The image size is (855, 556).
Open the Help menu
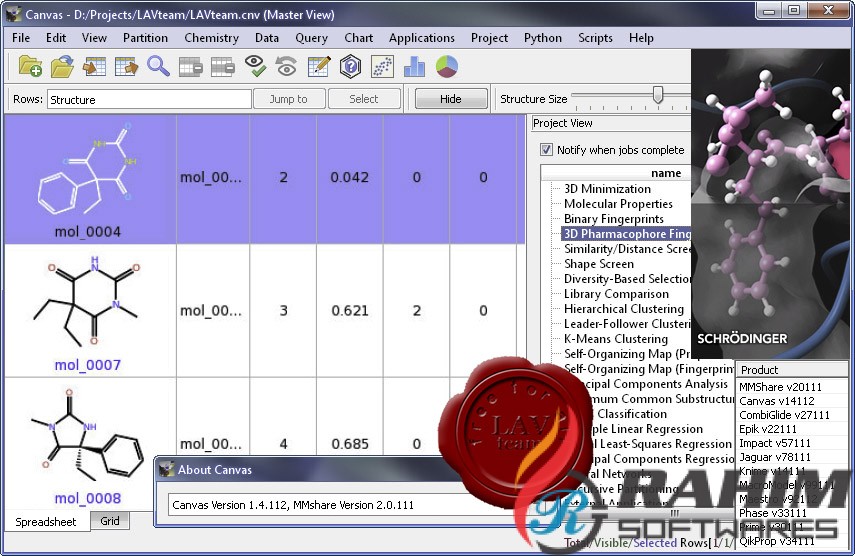tap(641, 38)
